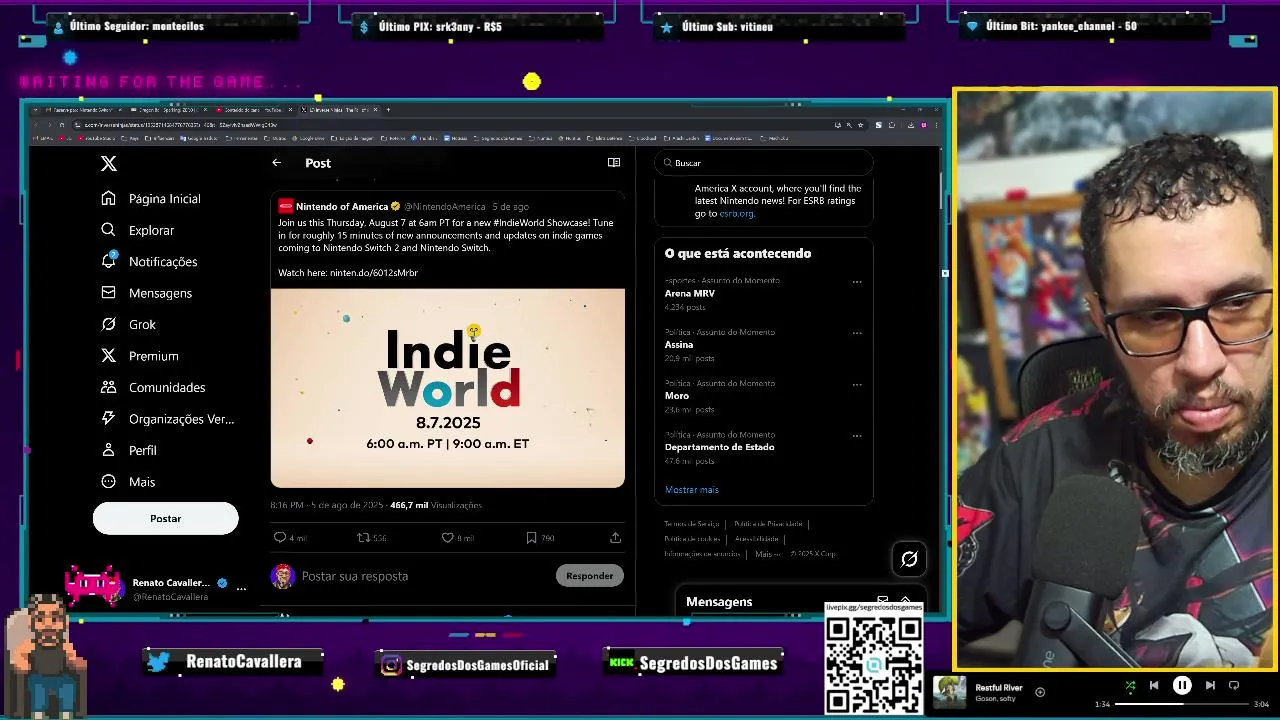Viewport: 1280px width, 720px height.
Task: Open options for Assina trend
Action: pyautogui.click(x=856, y=333)
